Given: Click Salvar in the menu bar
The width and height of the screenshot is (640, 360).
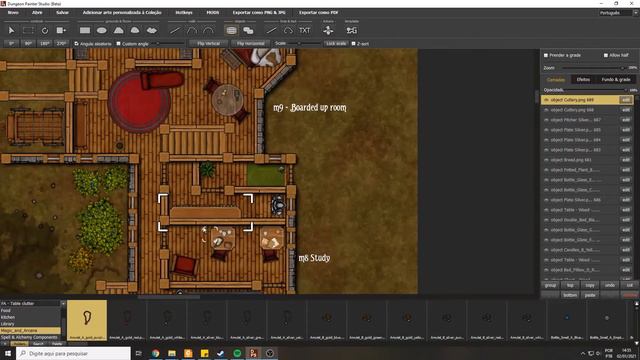Looking at the screenshot, I should pos(62,13).
